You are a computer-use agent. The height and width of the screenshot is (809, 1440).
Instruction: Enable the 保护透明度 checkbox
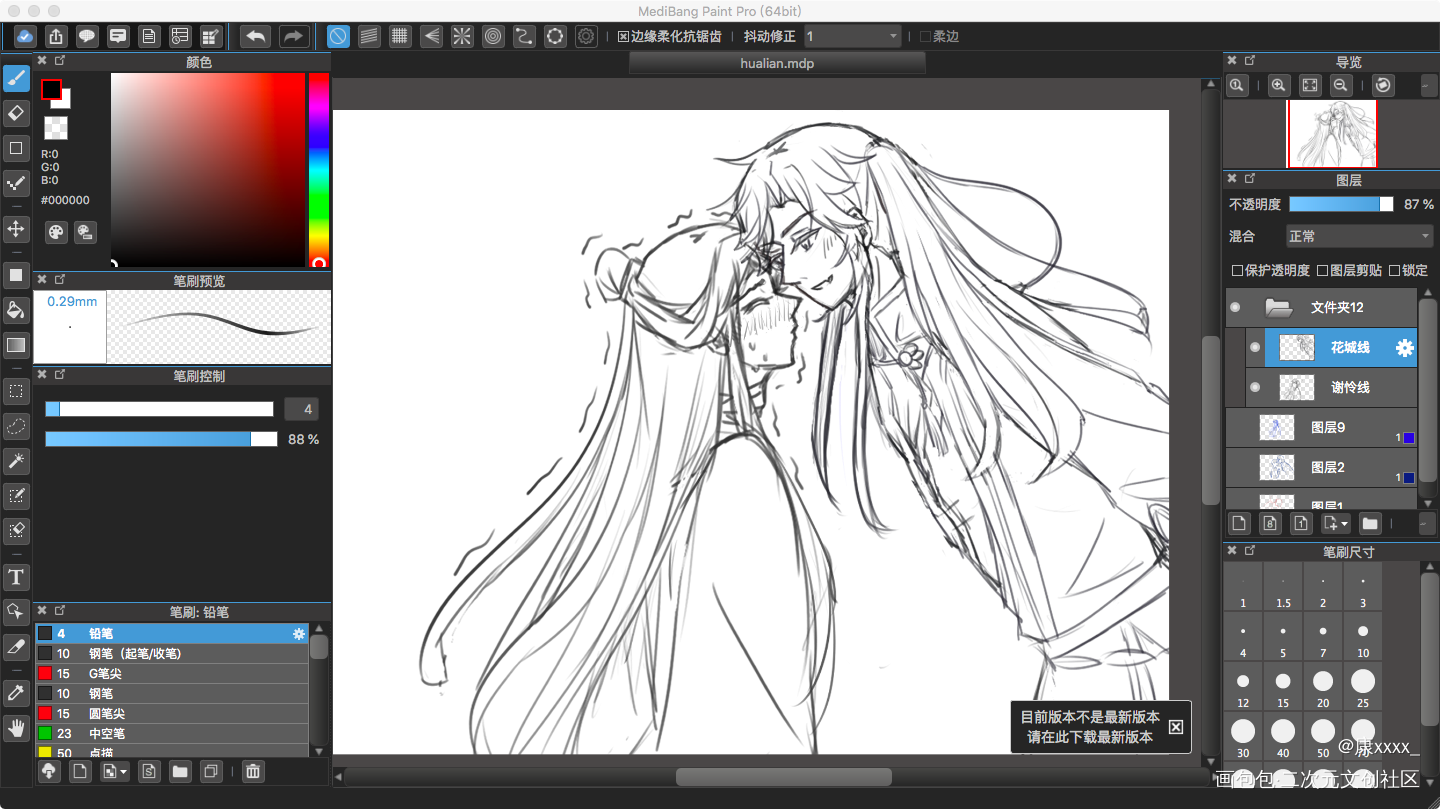coord(1238,271)
